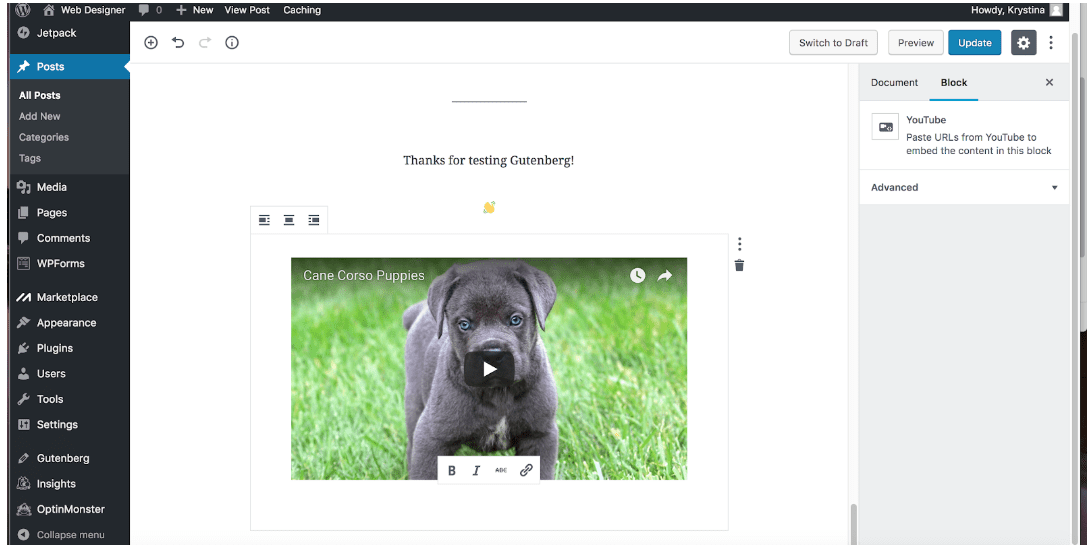Click the Redo arrow in editor toolbar

click(205, 42)
